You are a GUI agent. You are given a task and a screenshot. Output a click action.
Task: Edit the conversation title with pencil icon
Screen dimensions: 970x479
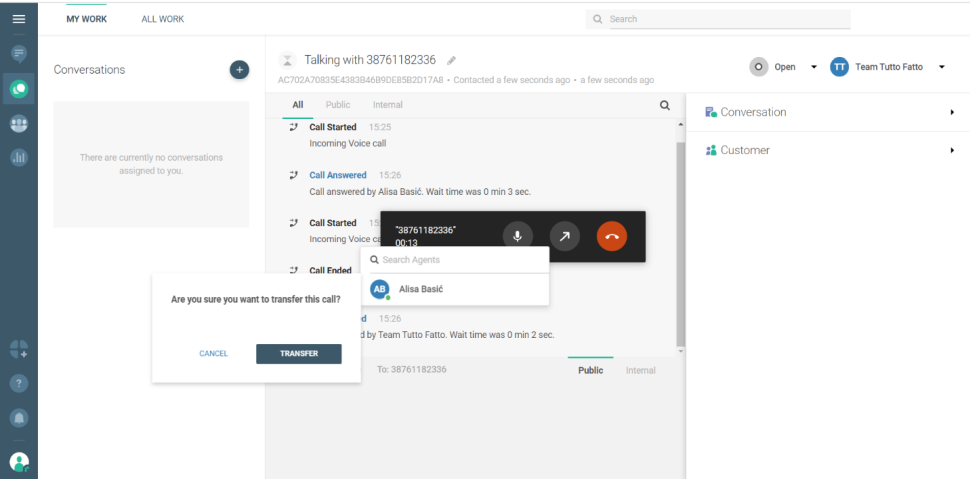click(452, 61)
